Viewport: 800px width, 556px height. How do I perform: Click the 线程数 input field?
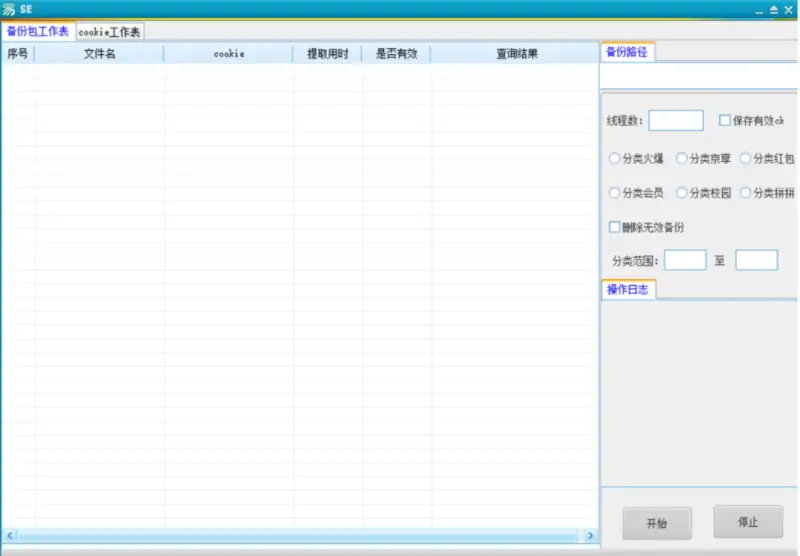[676, 121]
